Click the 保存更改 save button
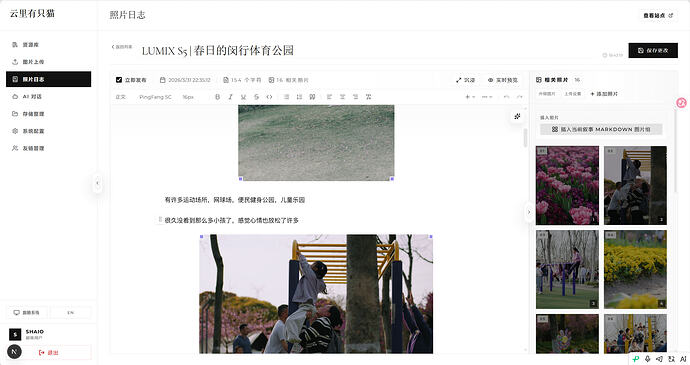Image resolution: width=690 pixels, height=365 pixels. pyautogui.click(x=653, y=51)
